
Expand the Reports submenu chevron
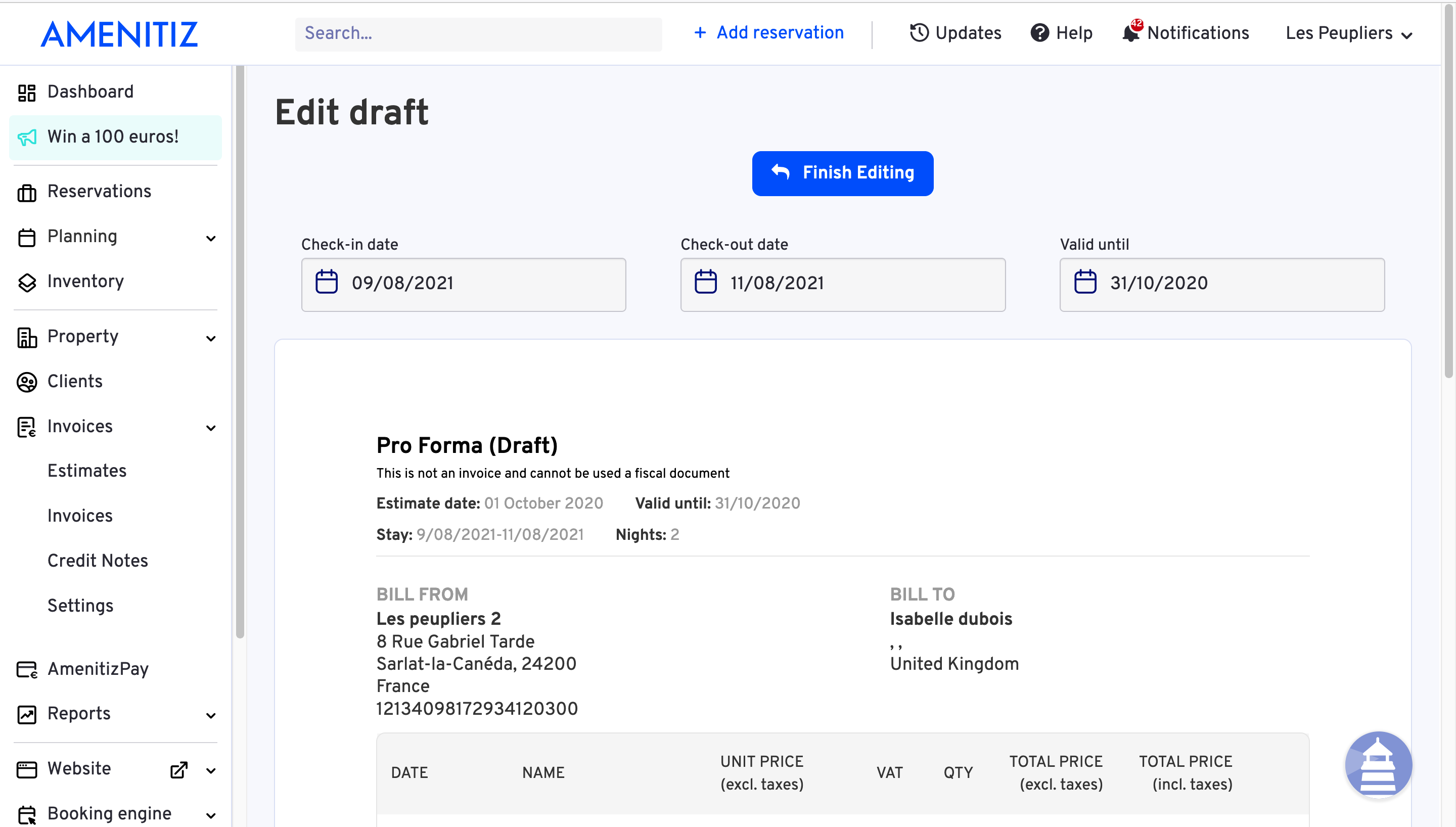tap(211, 715)
